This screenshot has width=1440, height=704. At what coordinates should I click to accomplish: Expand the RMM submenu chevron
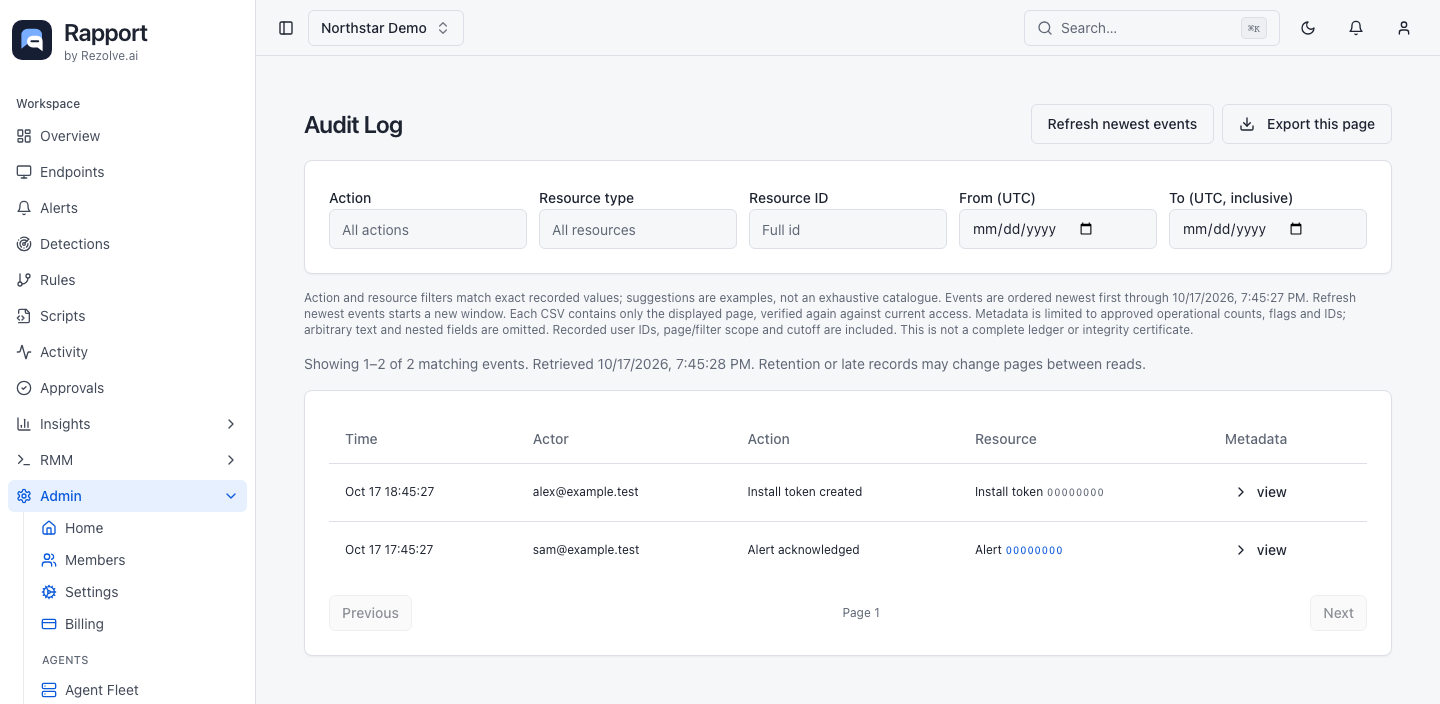pos(231,460)
